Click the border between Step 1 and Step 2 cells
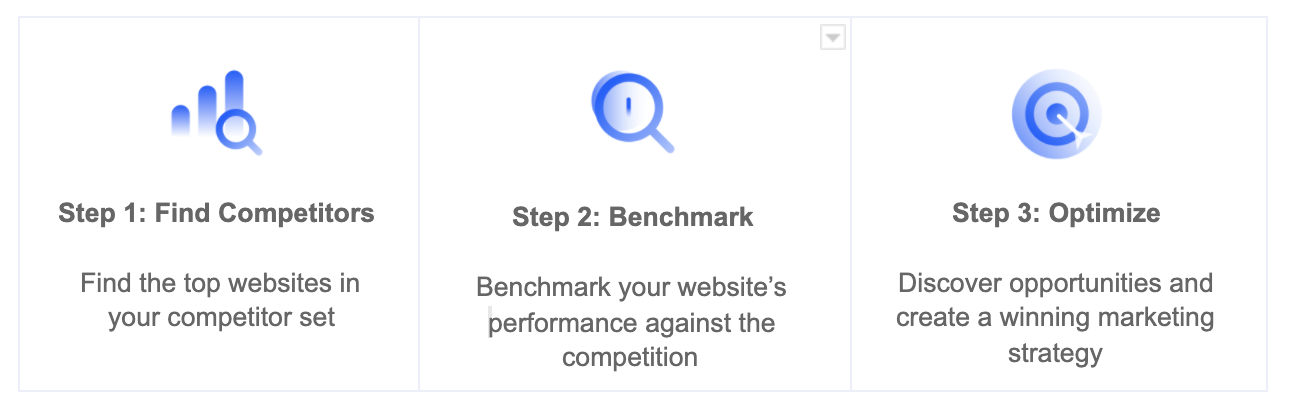 click(x=419, y=204)
